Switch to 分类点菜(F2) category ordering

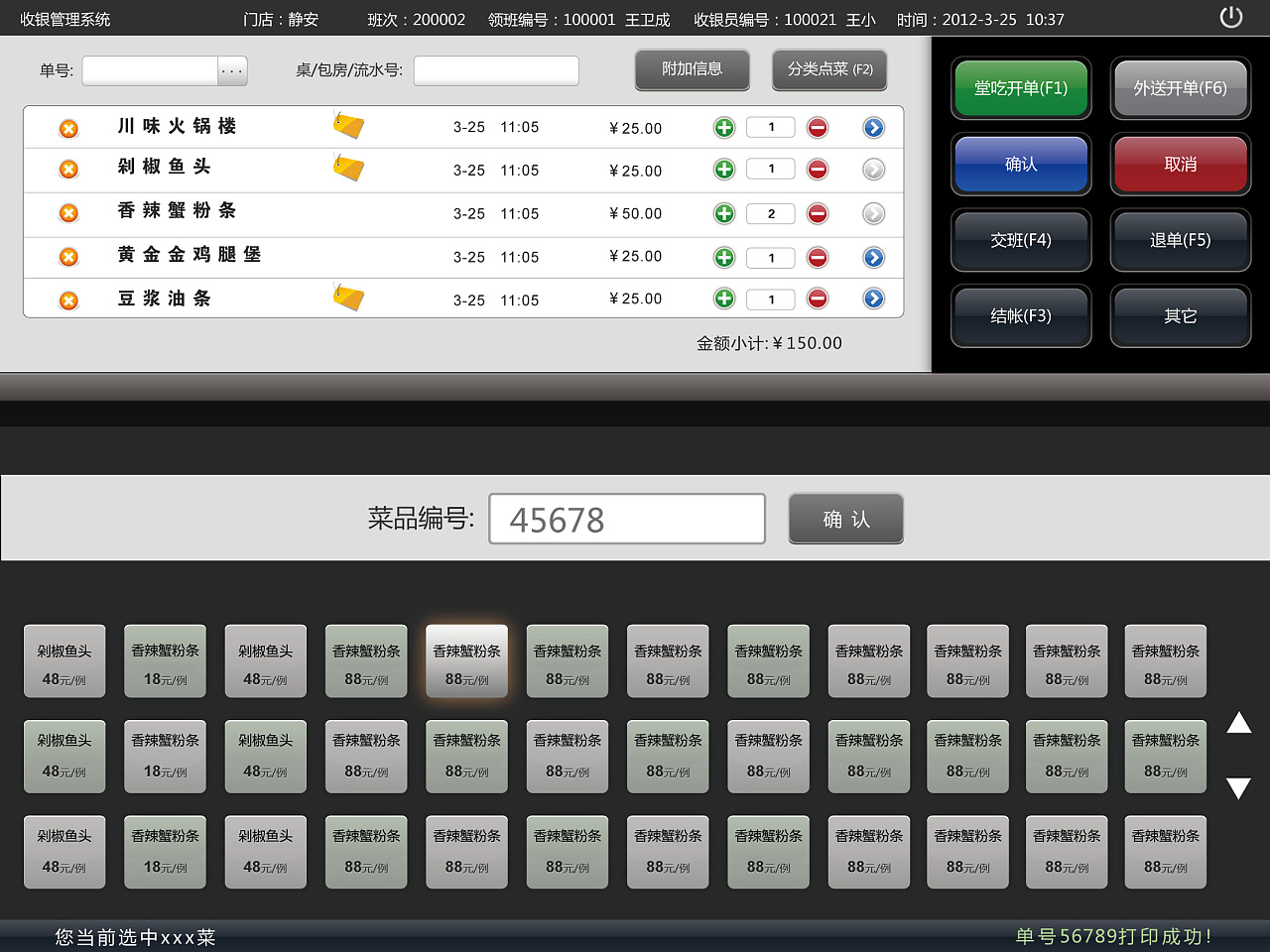[828, 70]
